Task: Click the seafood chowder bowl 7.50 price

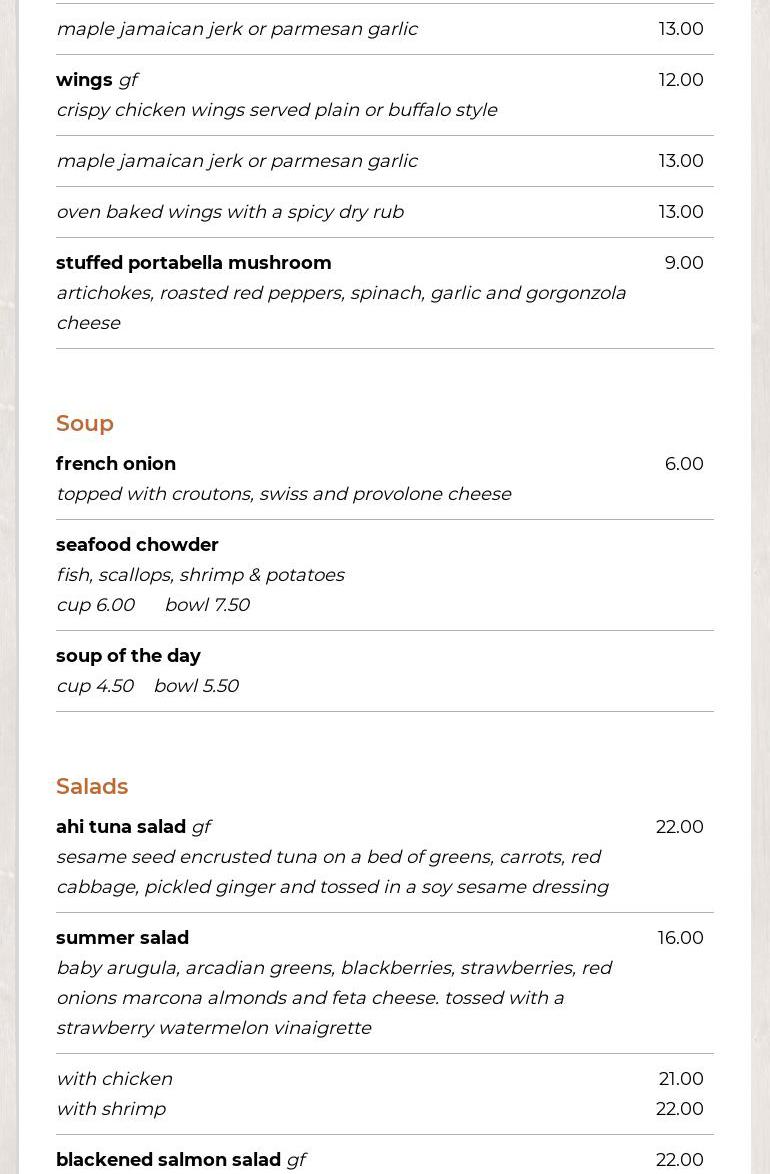Action: [206, 605]
